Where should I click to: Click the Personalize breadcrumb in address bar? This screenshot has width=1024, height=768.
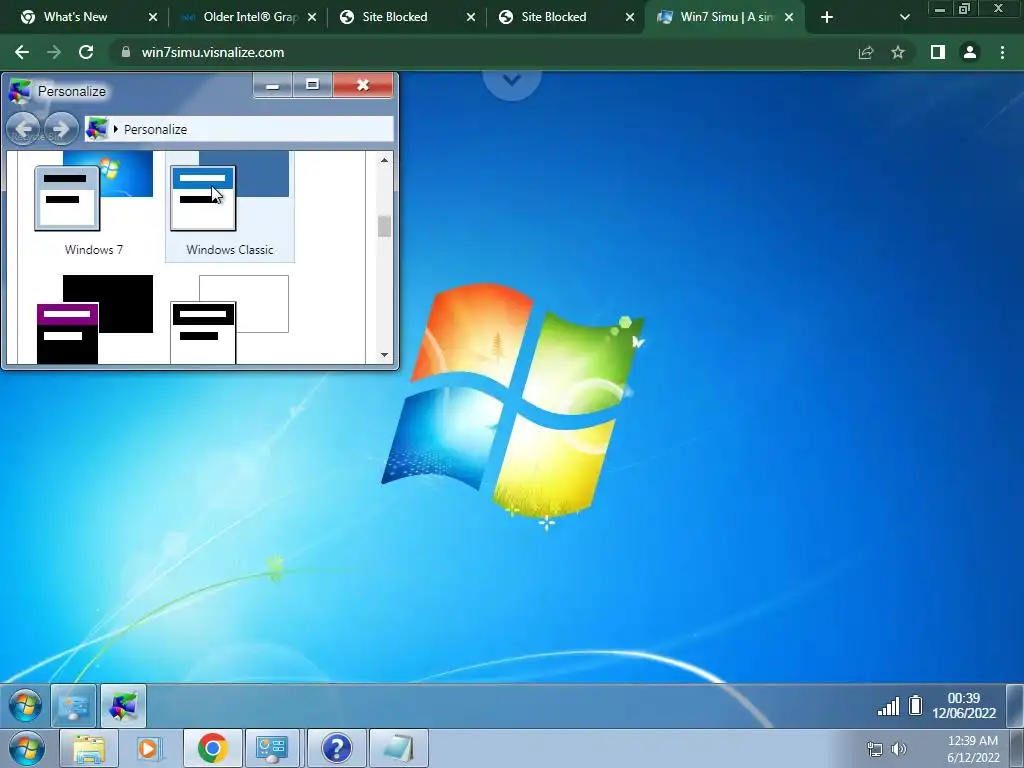point(155,129)
